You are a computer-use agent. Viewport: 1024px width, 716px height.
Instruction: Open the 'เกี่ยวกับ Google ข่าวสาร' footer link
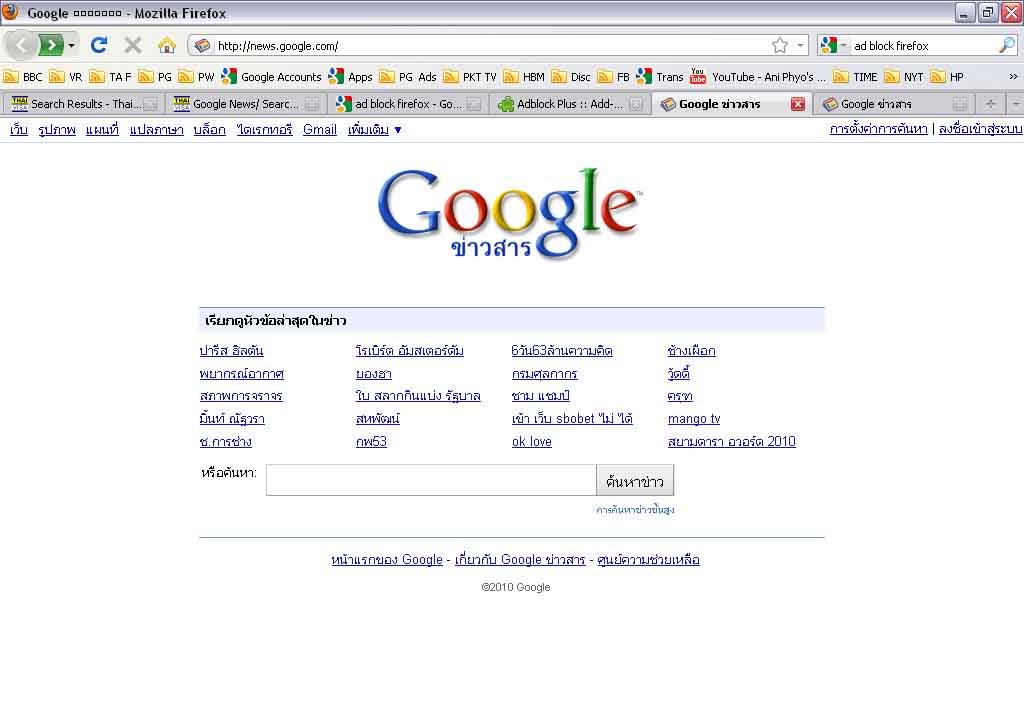(520, 560)
